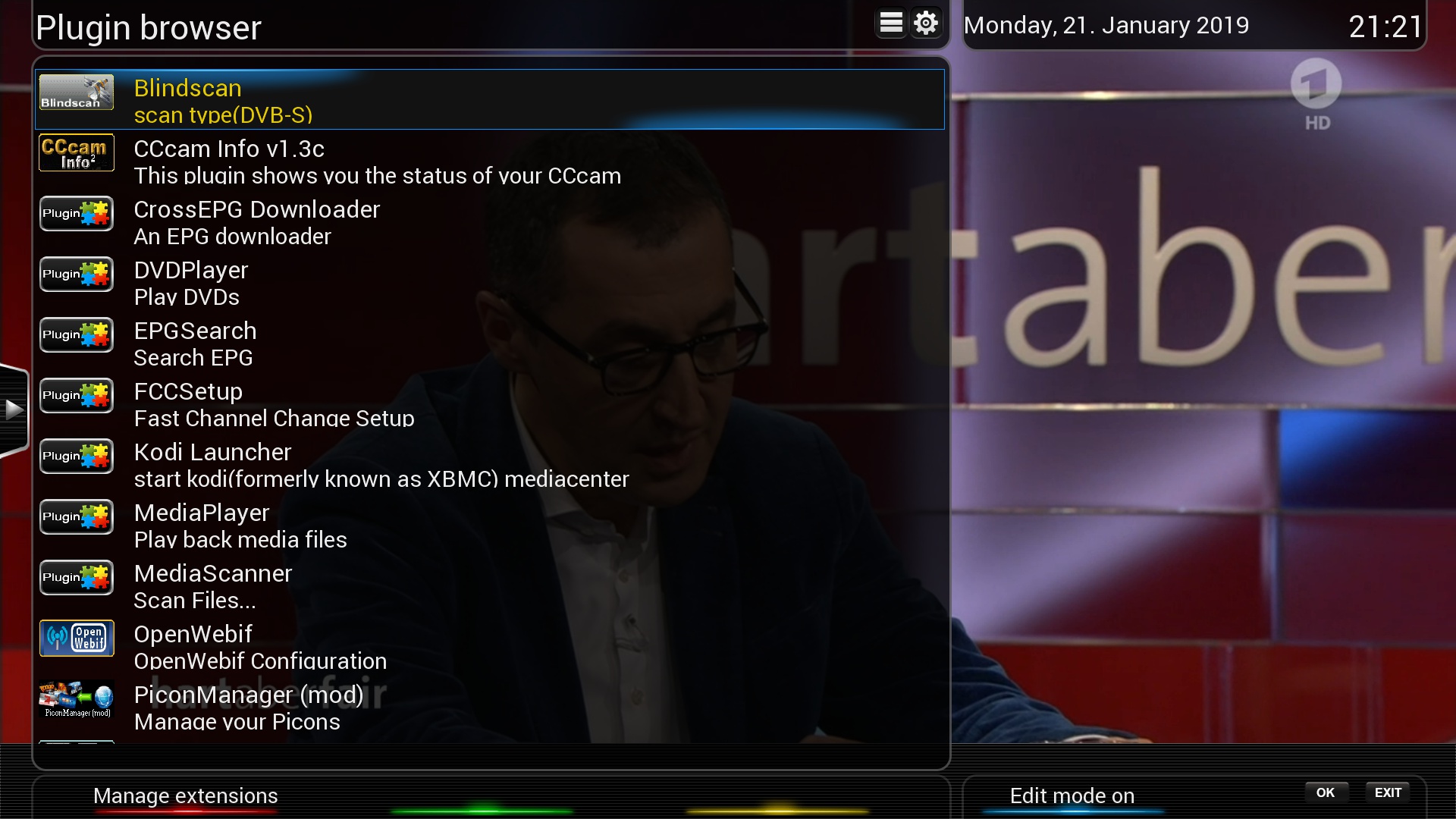Click the FCCSetup plugin icon
1456x819 pixels.
click(76, 395)
